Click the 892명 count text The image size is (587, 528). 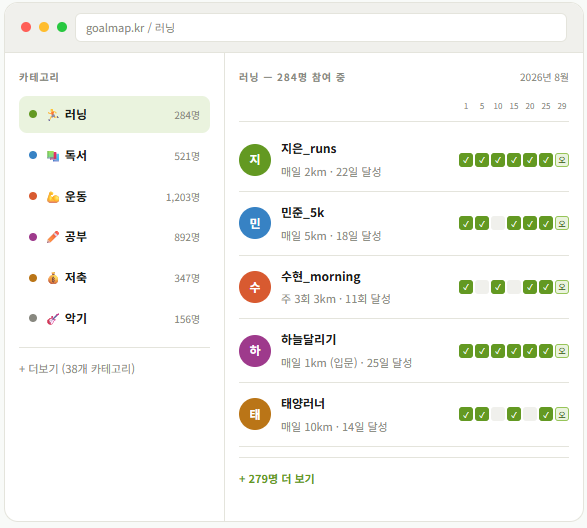click(187, 238)
